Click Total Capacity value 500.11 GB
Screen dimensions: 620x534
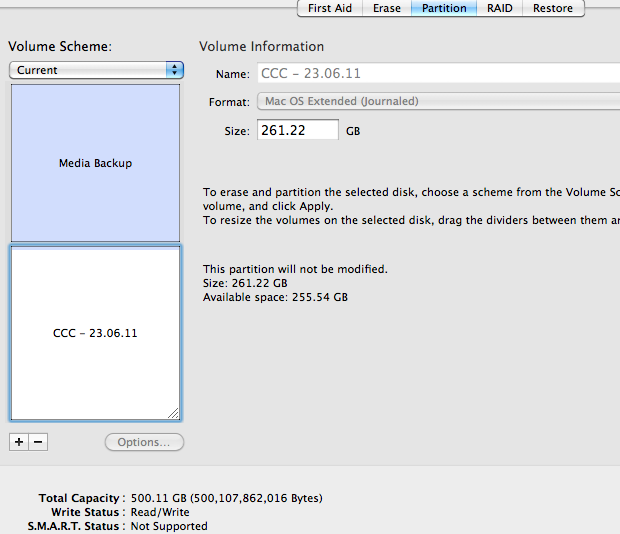click(227, 498)
